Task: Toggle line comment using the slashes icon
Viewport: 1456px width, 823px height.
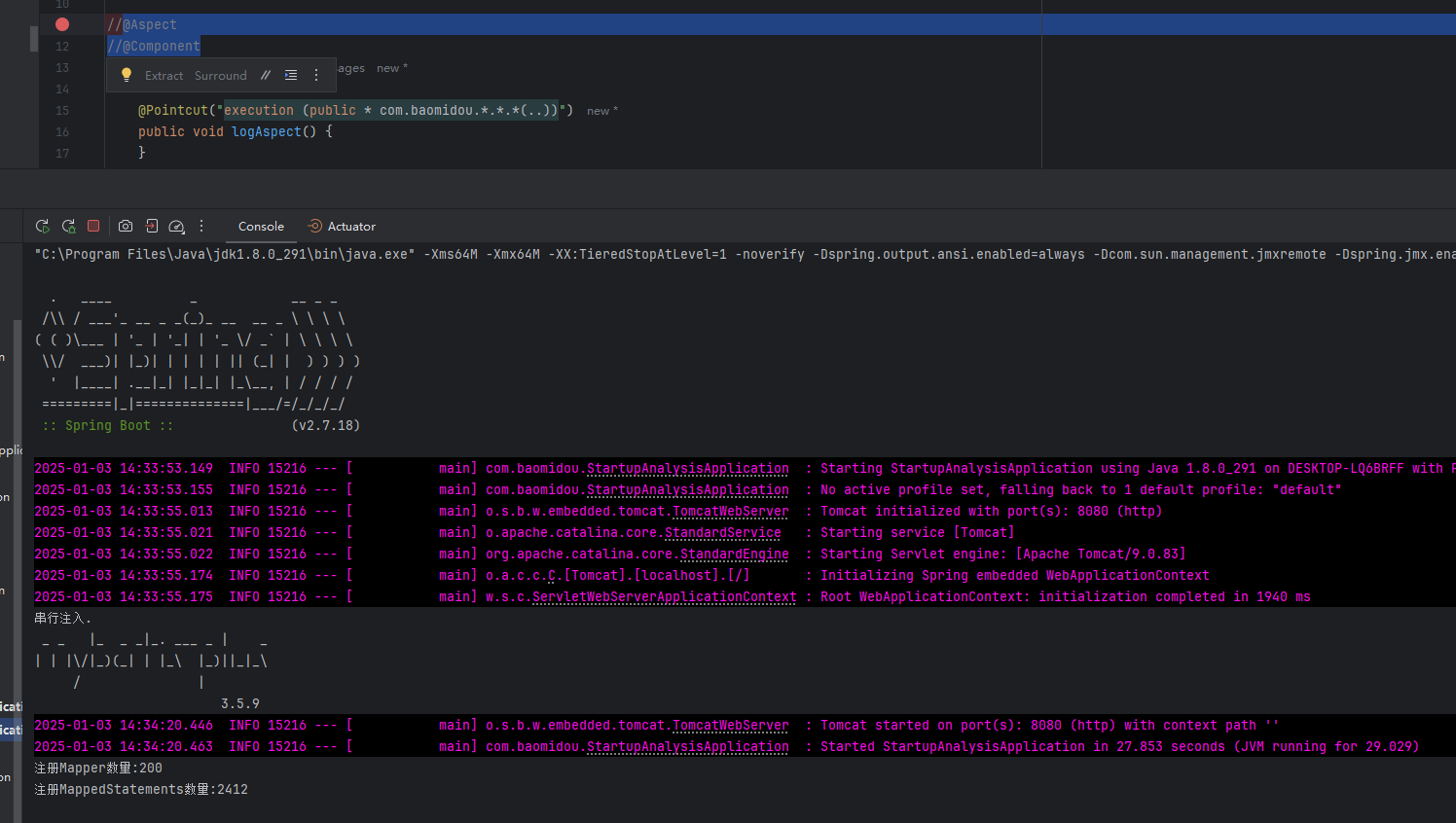Action: click(x=266, y=75)
